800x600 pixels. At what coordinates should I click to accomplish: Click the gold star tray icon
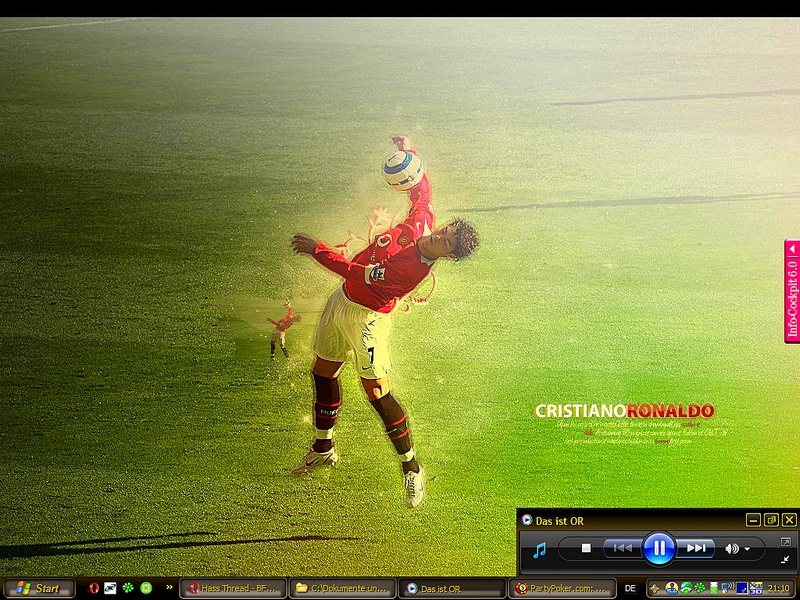pos(655,588)
